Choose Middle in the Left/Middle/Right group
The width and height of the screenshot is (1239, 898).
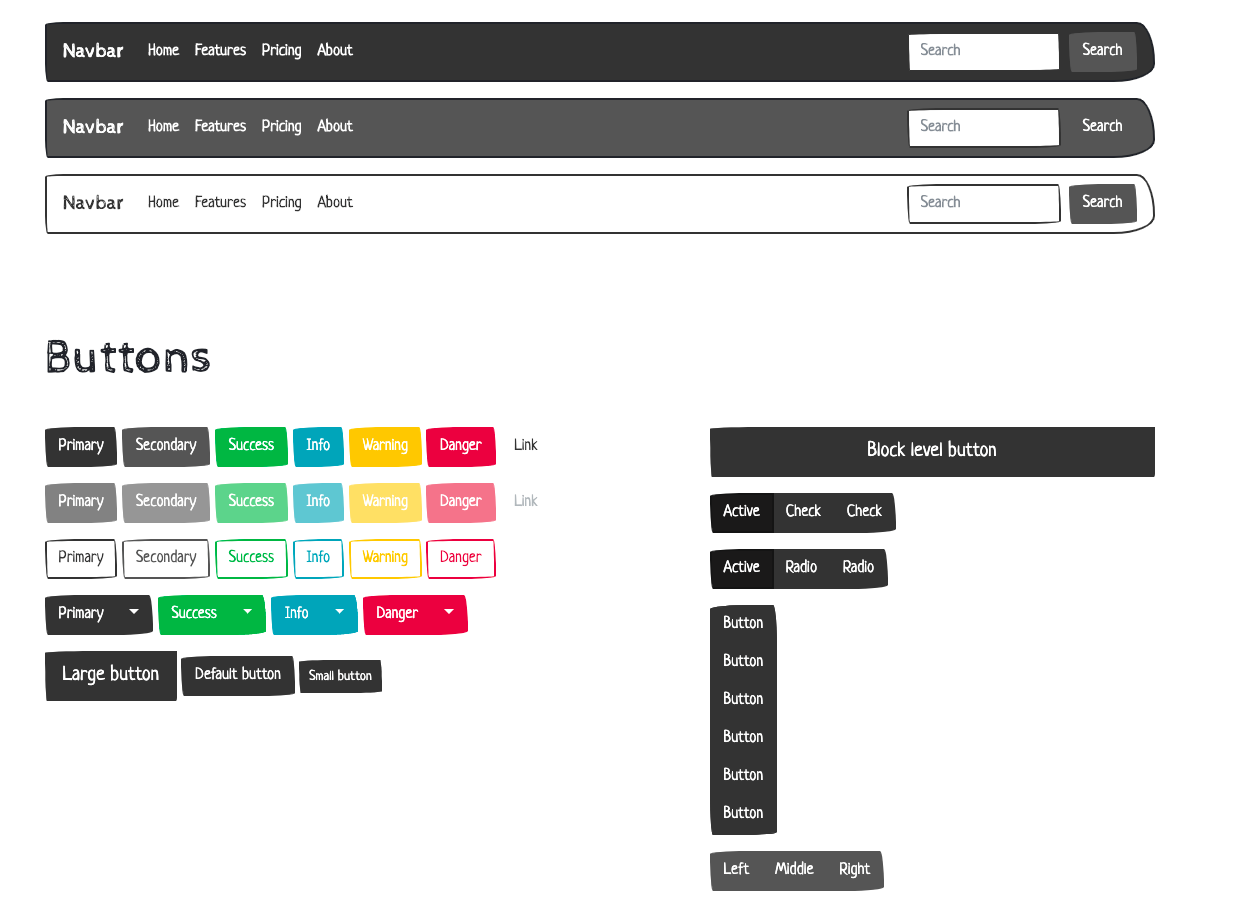[x=794, y=870]
